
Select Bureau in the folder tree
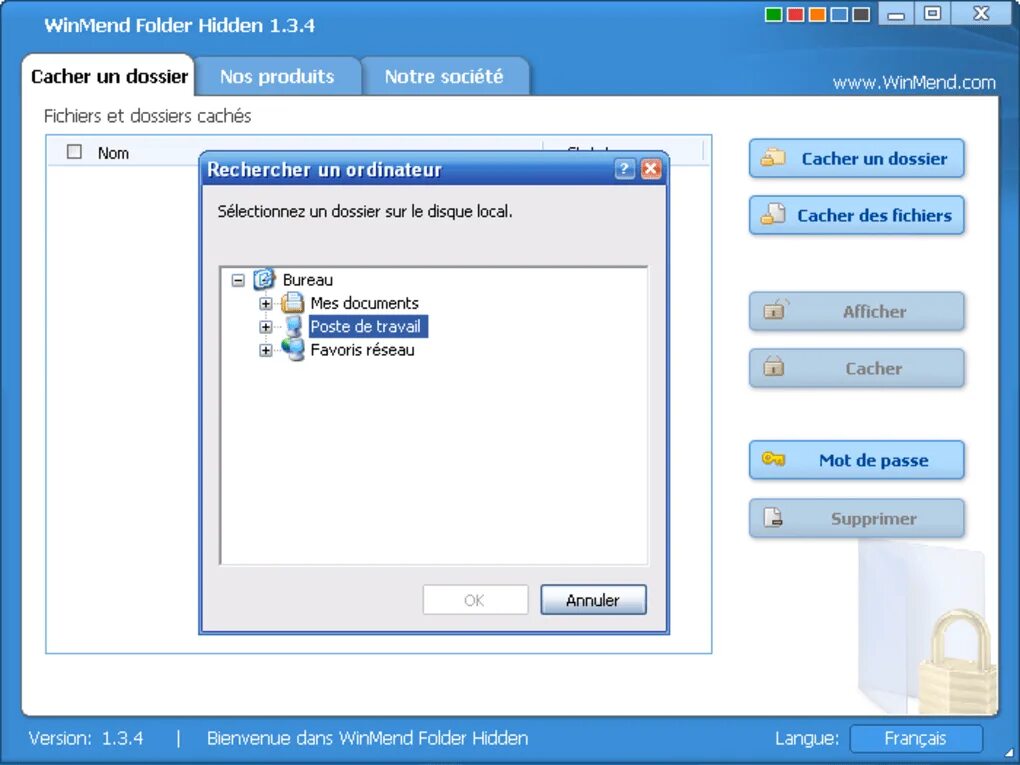(308, 280)
